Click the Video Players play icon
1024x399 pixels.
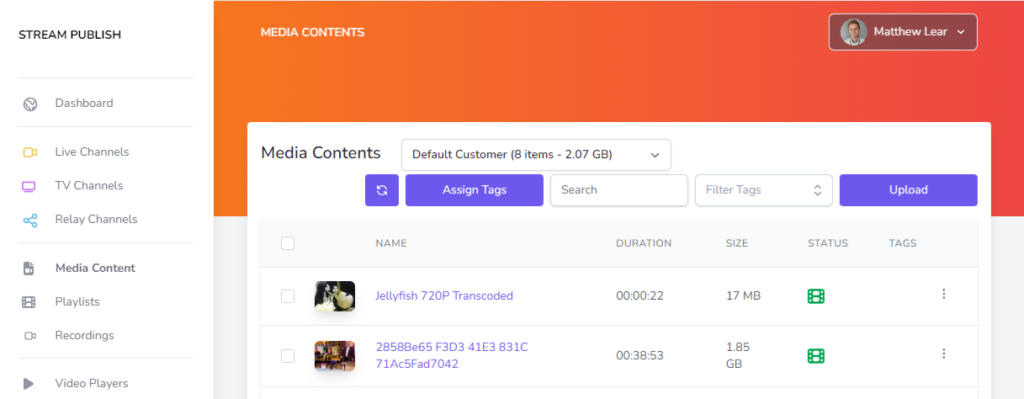pyautogui.click(x=29, y=383)
